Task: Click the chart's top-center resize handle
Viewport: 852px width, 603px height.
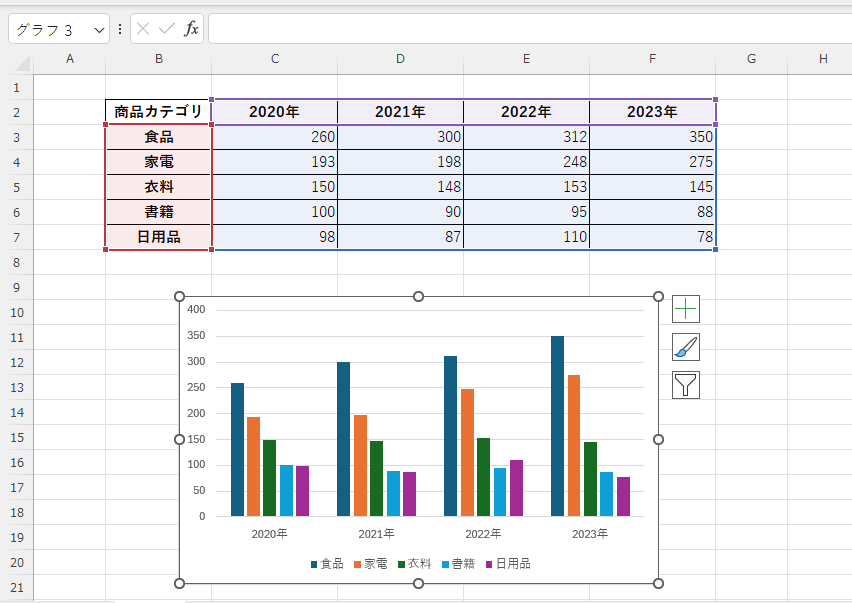Action: point(418,296)
